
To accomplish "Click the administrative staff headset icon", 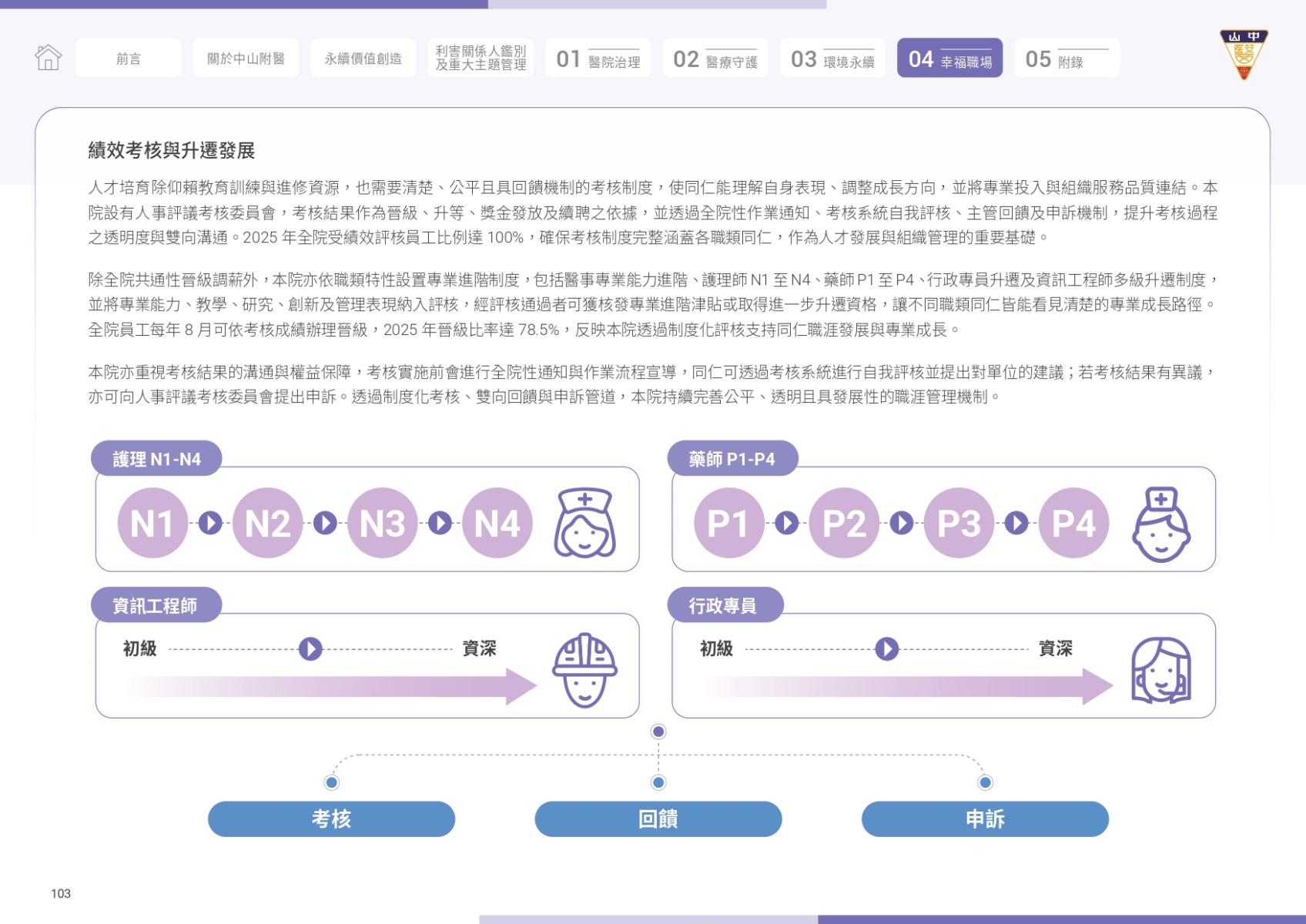I will coord(1161,670).
